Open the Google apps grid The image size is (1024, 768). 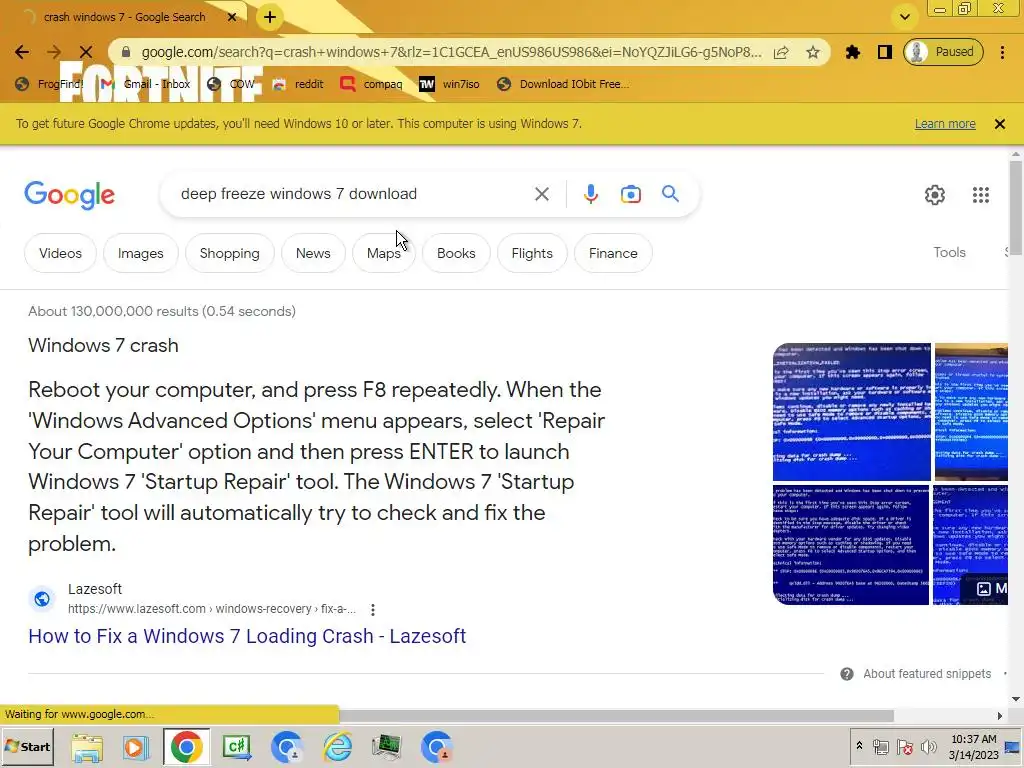[x=980, y=195]
